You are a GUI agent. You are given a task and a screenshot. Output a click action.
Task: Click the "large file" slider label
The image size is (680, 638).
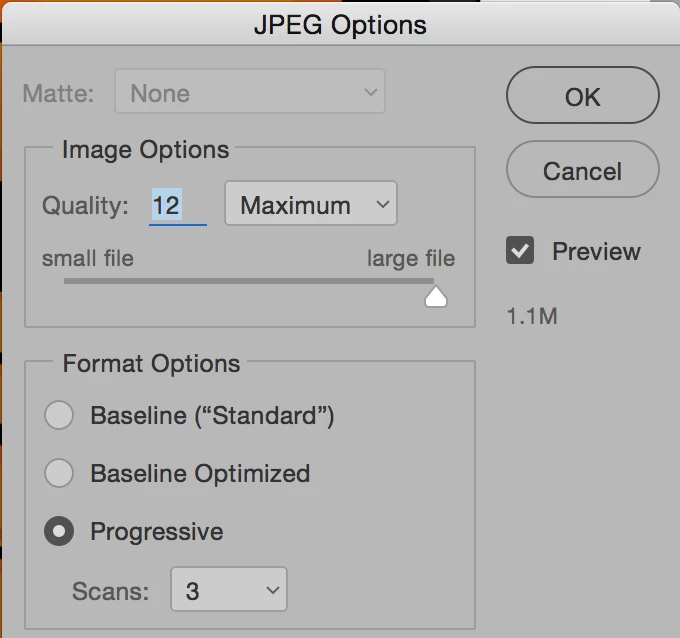410,259
